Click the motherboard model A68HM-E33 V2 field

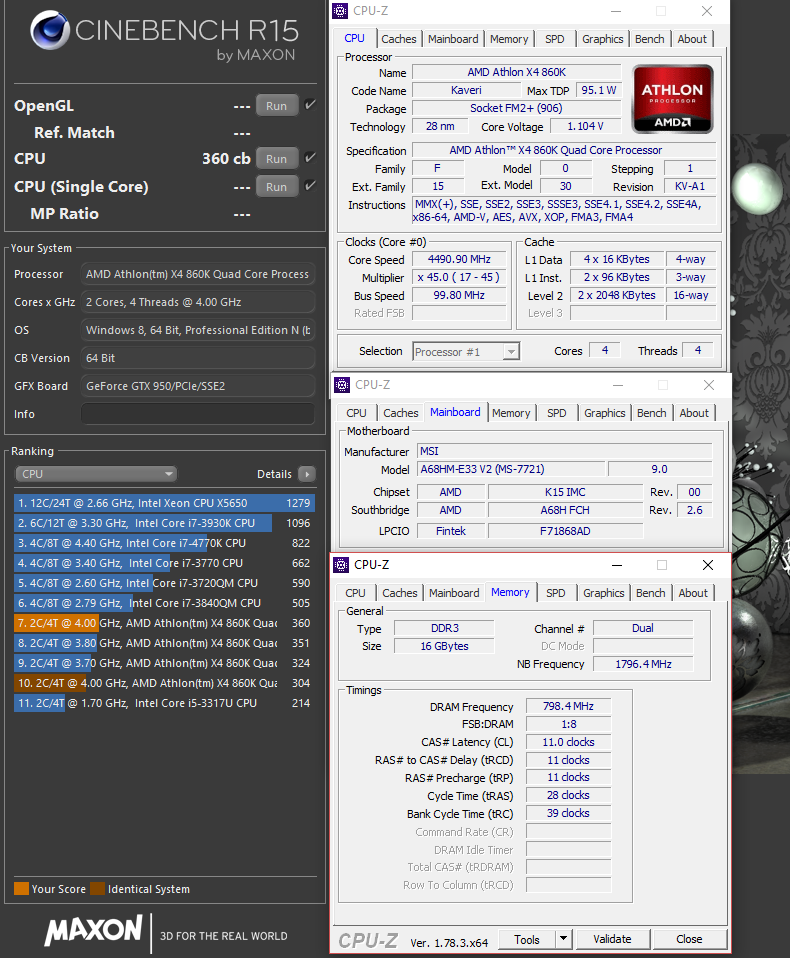click(x=511, y=469)
